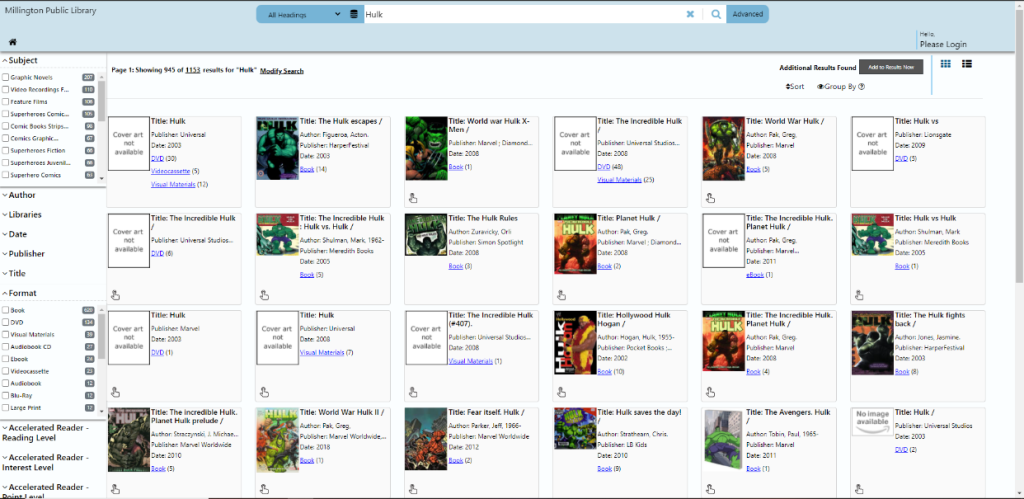
Task: Tick the DVD format checkbox
Action: point(6,322)
